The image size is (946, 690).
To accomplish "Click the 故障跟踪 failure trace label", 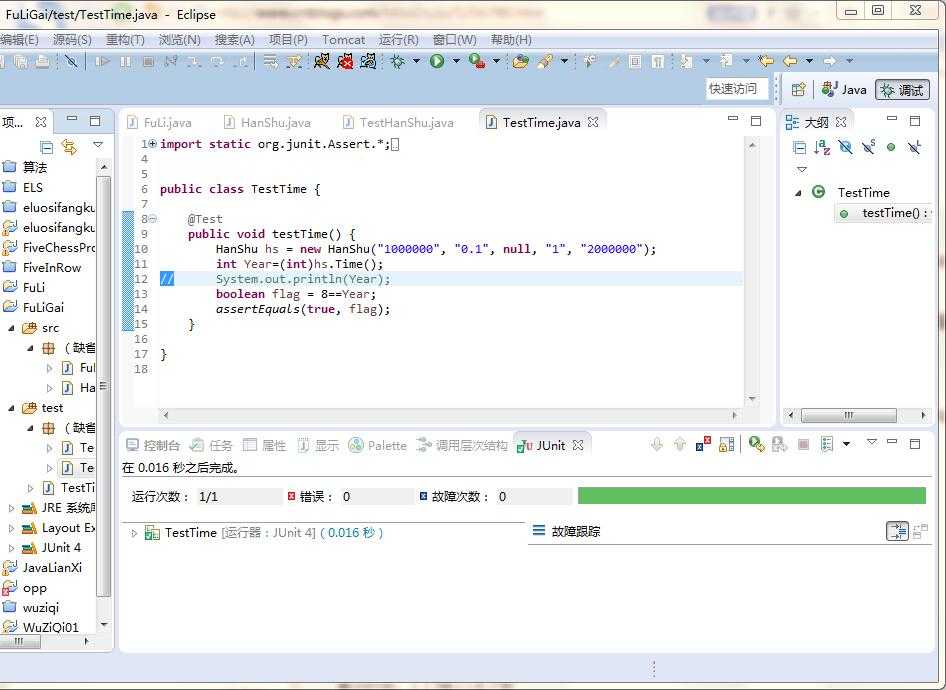I will tap(576, 531).
